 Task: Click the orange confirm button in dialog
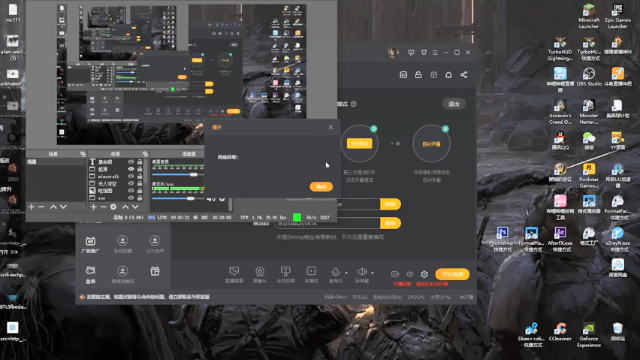321,187
